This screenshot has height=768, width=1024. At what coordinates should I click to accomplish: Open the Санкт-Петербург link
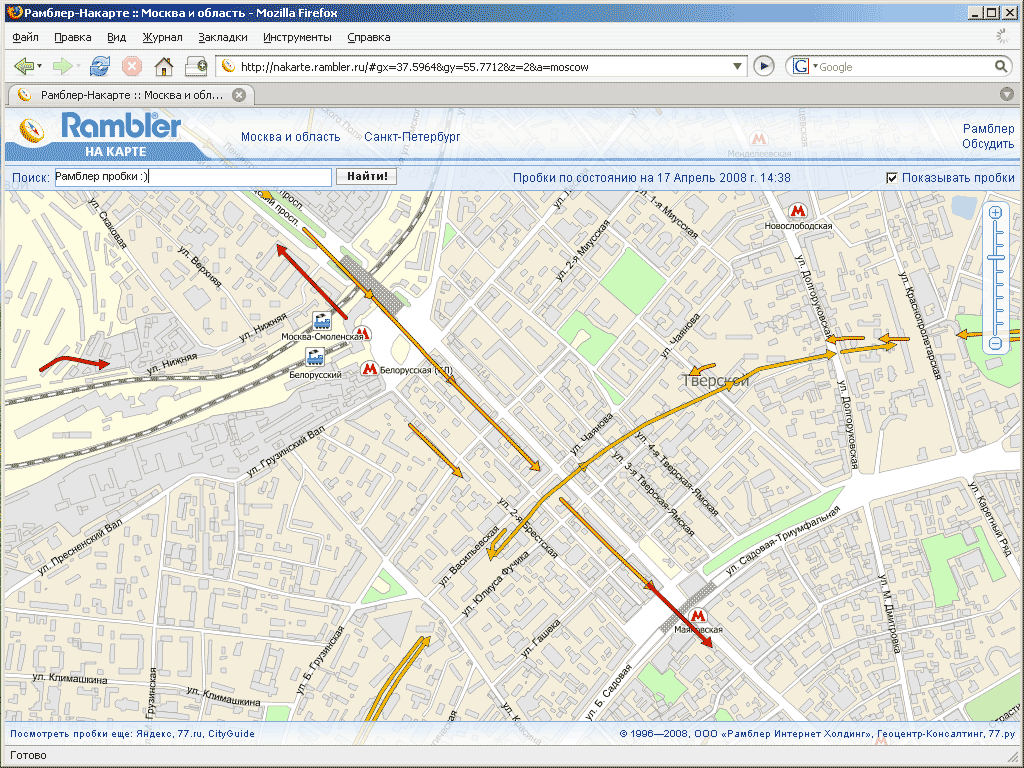pos(412,137)
